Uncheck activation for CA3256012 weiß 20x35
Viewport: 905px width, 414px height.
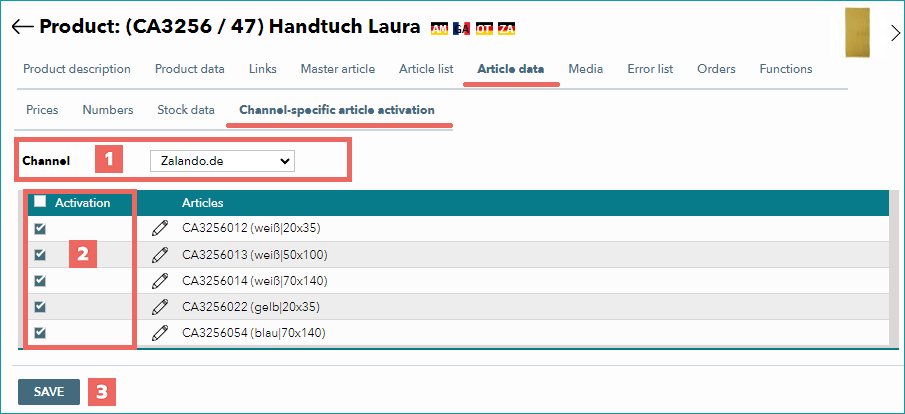pyautogui.click(x=40, y=229)
